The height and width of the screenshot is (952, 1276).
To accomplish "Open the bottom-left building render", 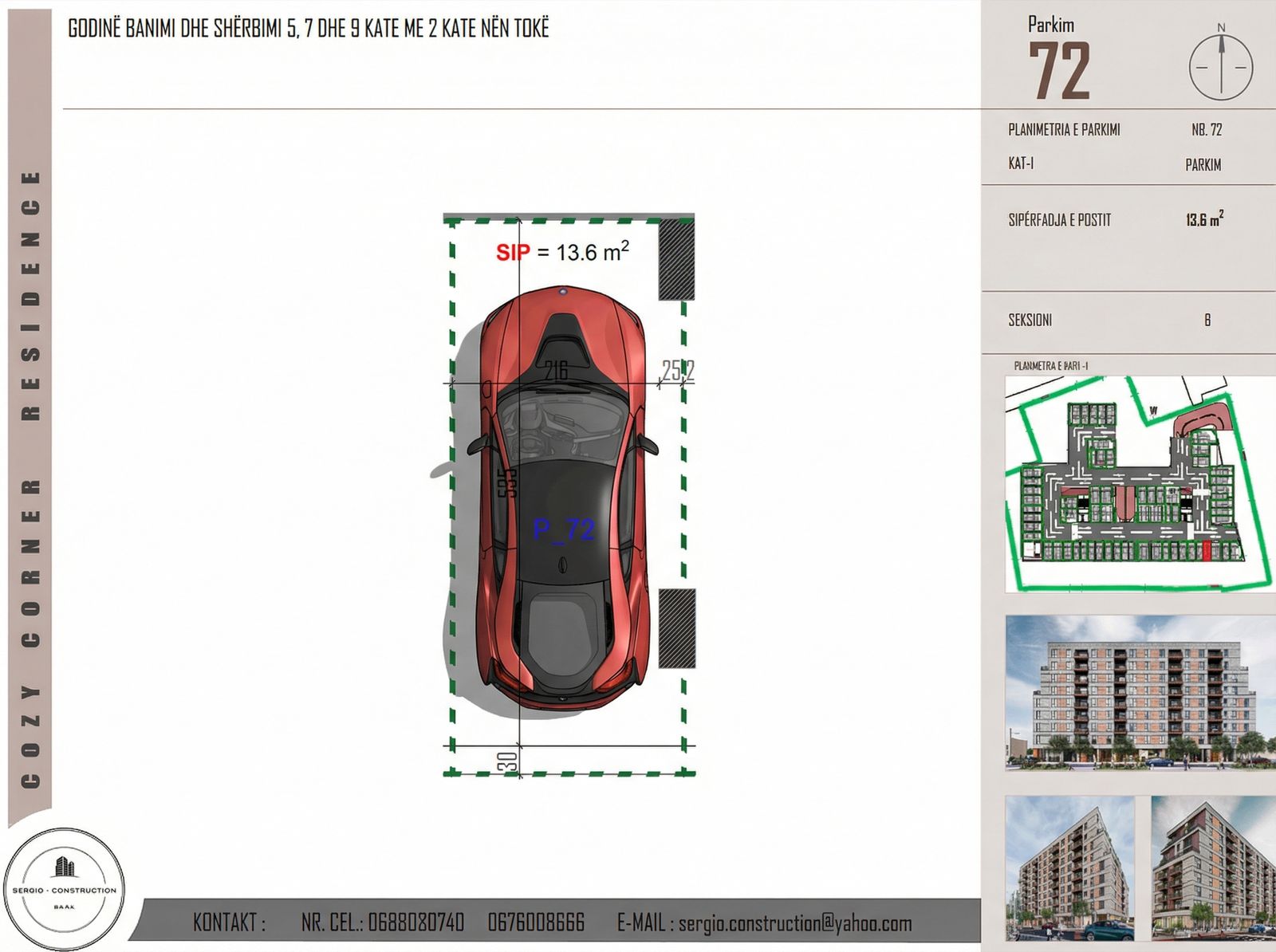I will click(1069, 867).
